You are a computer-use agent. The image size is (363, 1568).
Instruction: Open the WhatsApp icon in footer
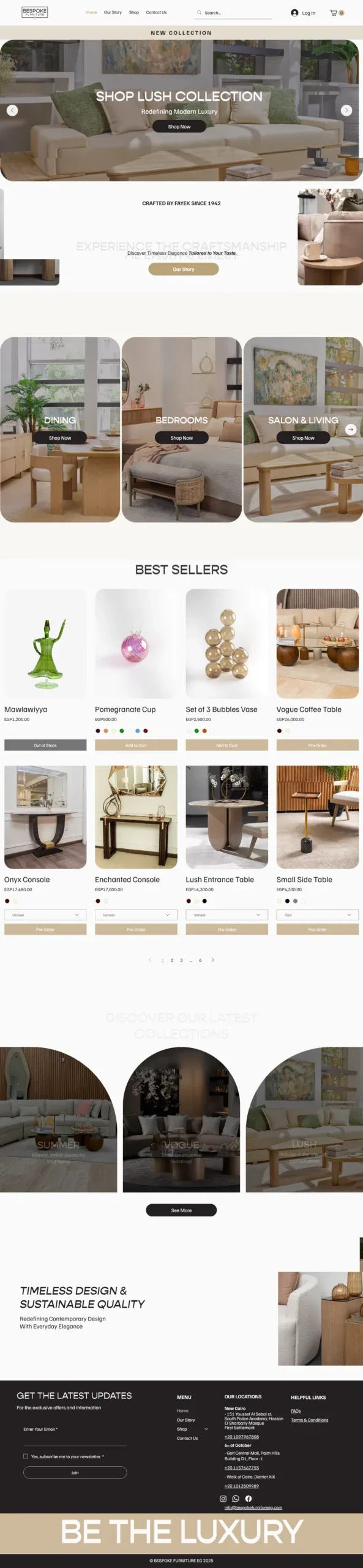pyautogui.click(x=236, y=1498)
